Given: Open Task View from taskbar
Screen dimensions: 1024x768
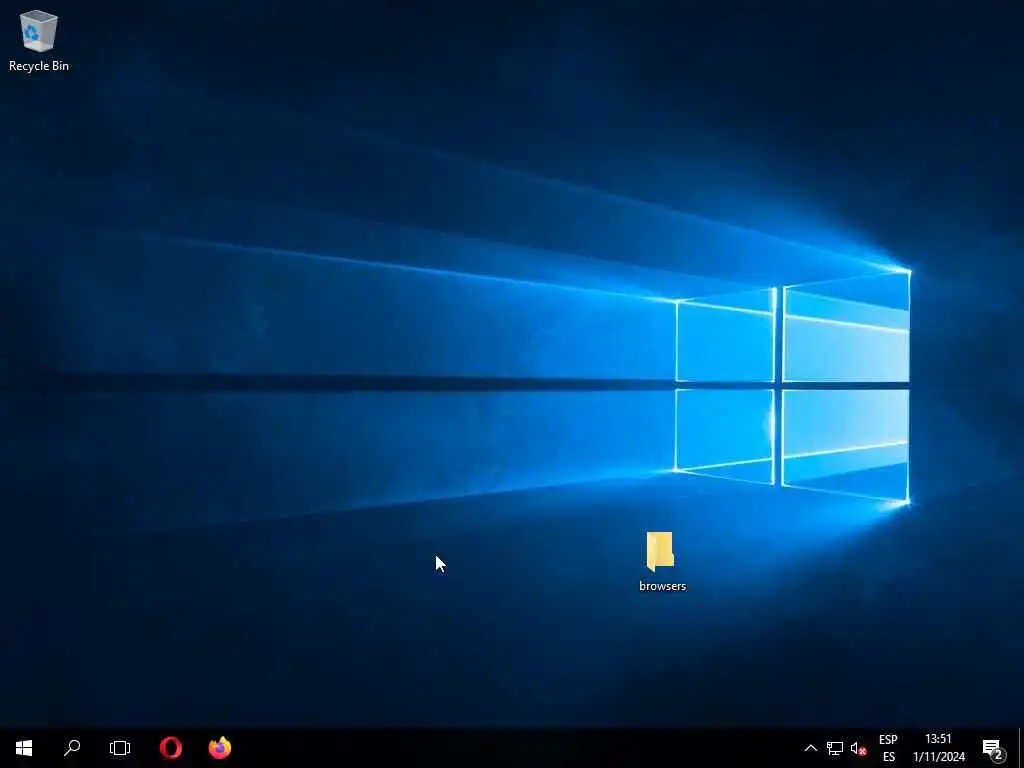Looking at the screenshot, I should click(x=120, y=748).
